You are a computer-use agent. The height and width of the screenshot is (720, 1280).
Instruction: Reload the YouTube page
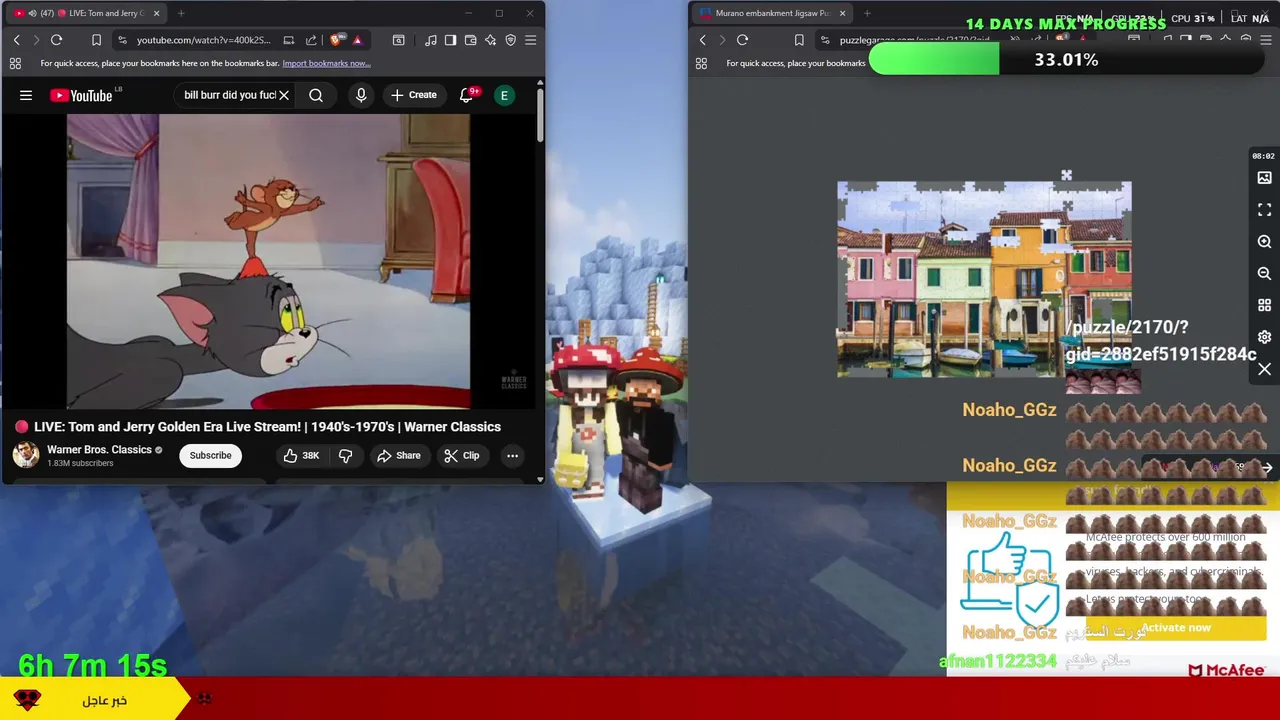(56, 40)
